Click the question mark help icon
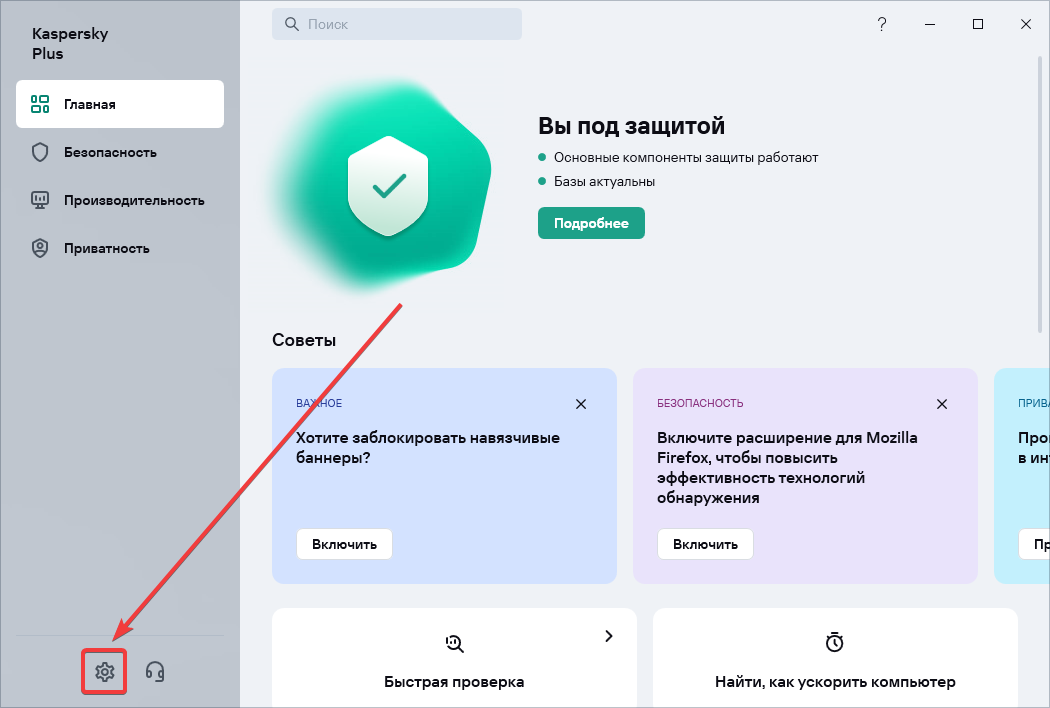The height and width of the screenshot is (708, 1050). click(x=881, y=24)
